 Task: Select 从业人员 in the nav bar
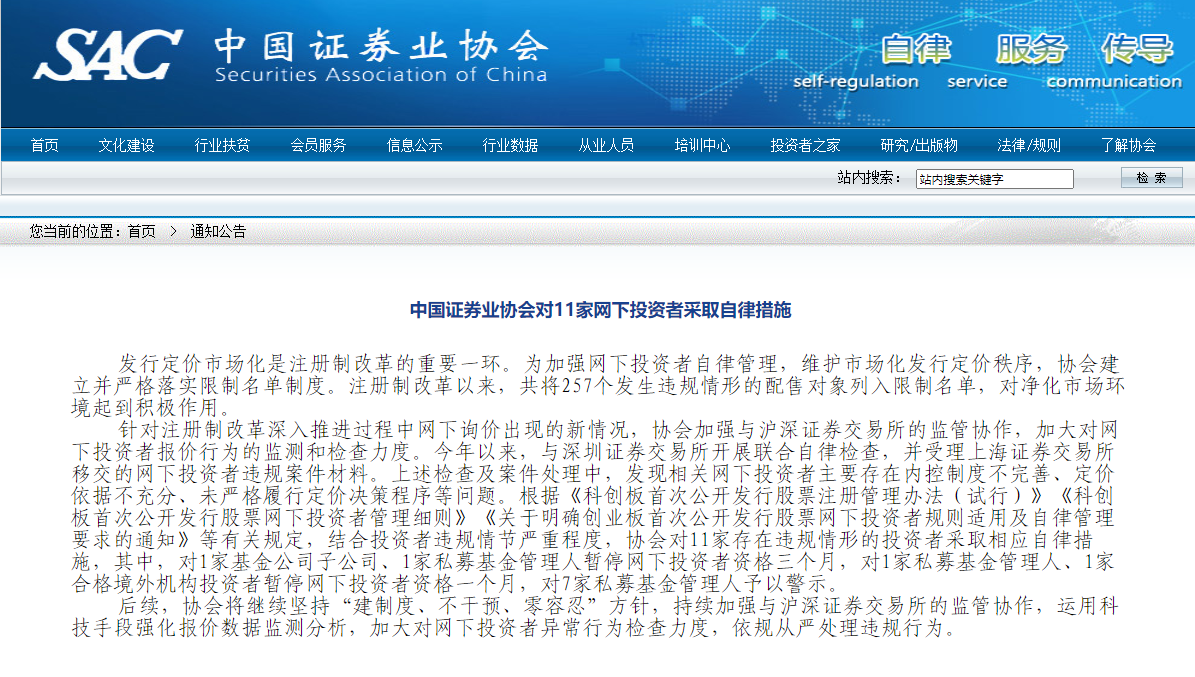[x=606, y=145]
